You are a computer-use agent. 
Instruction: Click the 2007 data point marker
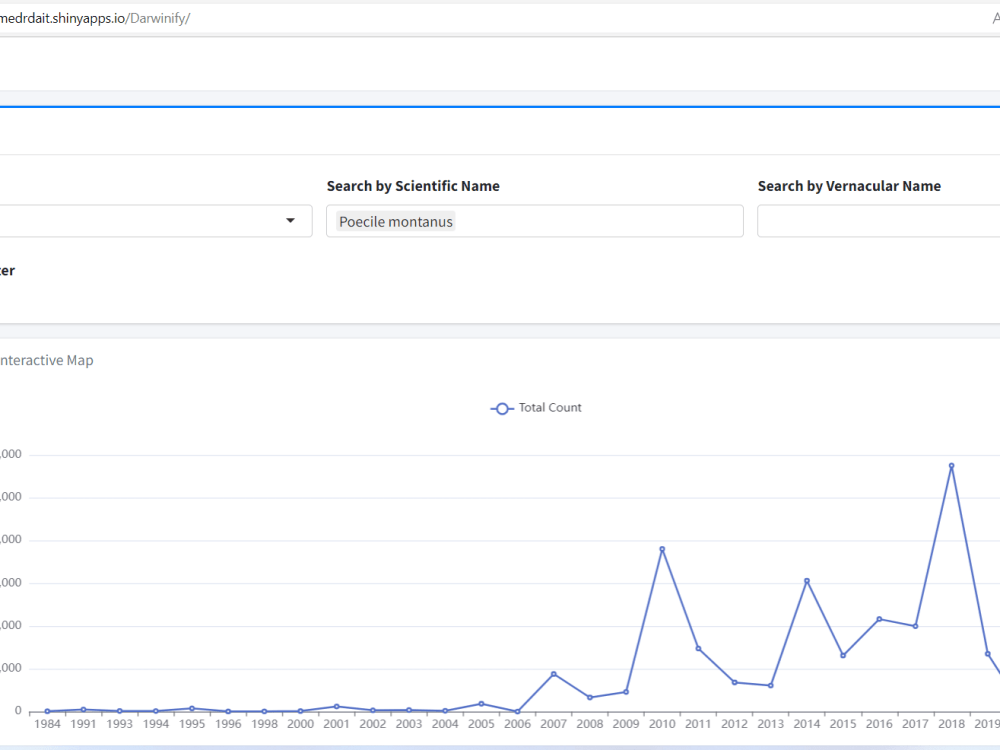coord(553,674)
